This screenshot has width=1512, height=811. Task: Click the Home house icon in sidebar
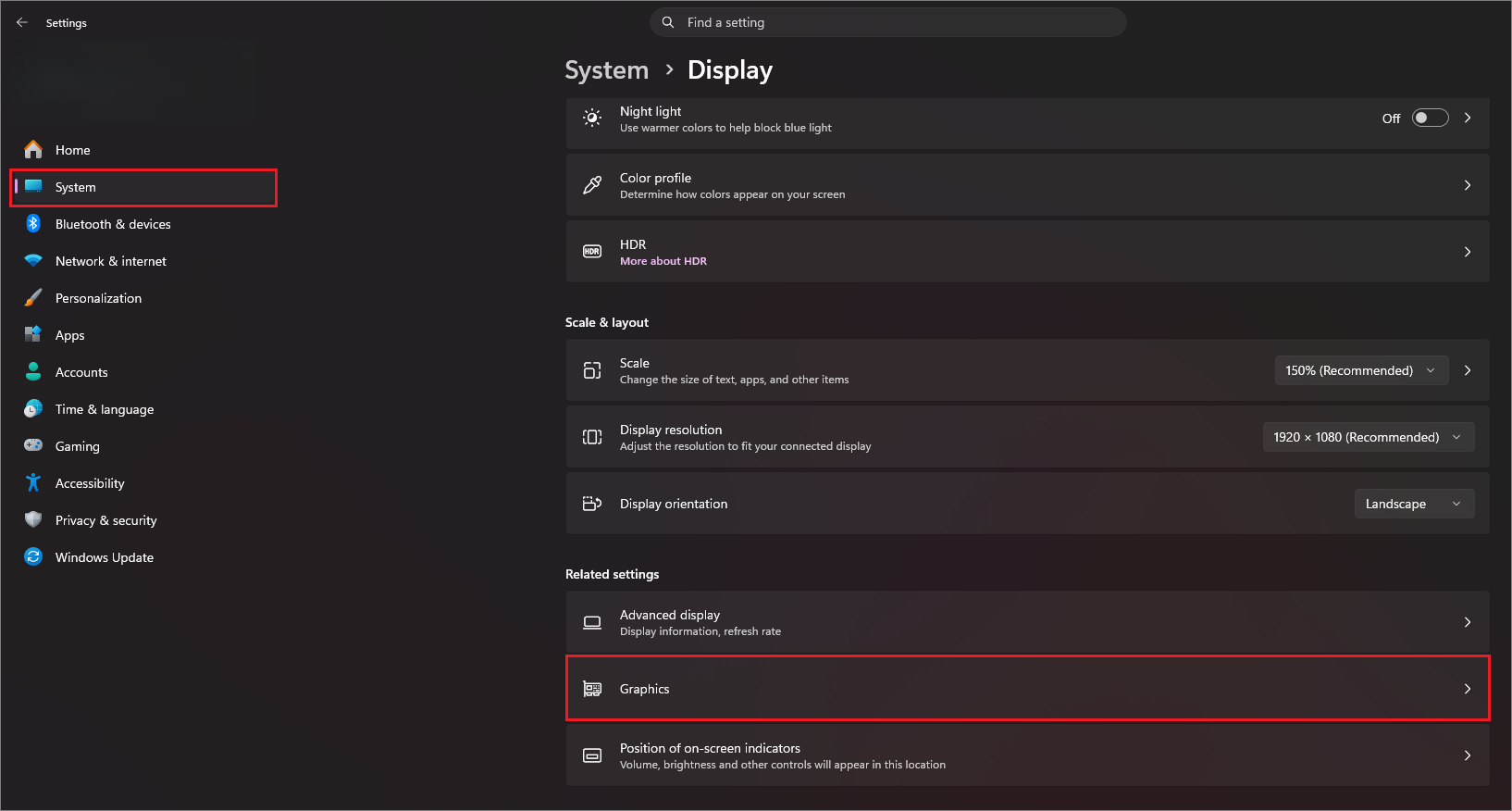pyautogui.click(x=33, y=149)
